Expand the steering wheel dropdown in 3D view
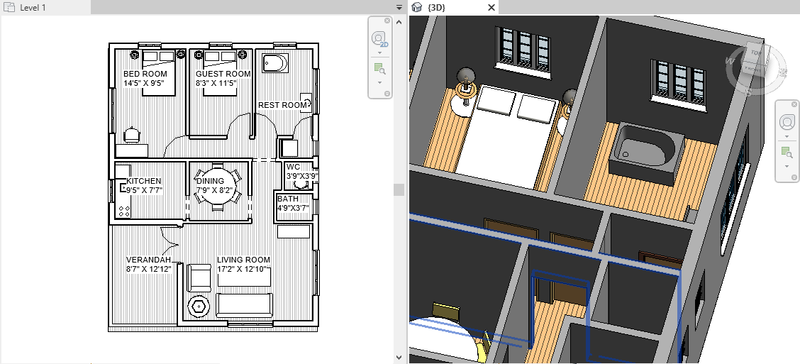This screenshot has width=800, height=364. 786,136
